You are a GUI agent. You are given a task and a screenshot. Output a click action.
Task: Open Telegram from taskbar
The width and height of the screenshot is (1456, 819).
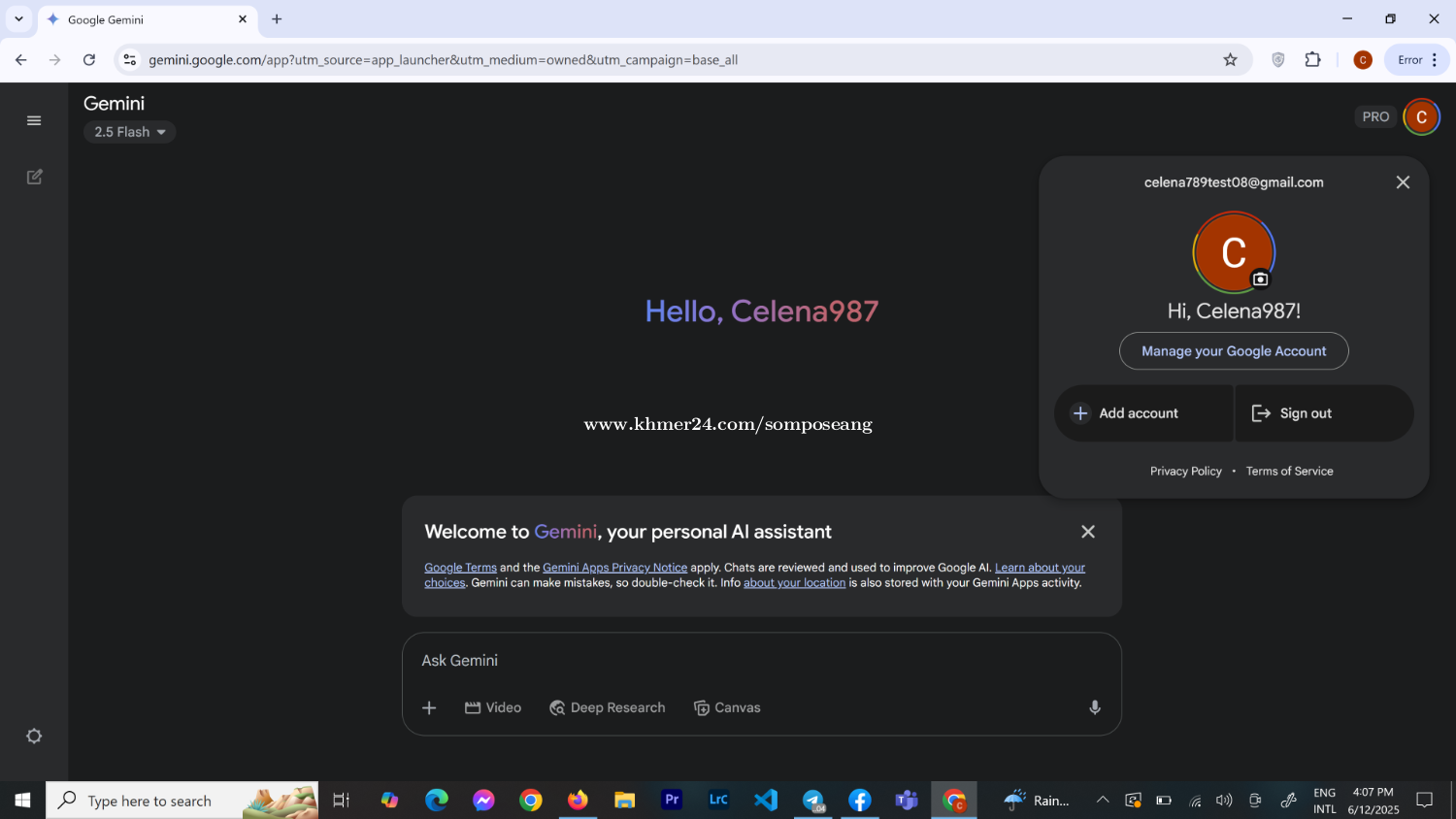[x=812, y=801]
